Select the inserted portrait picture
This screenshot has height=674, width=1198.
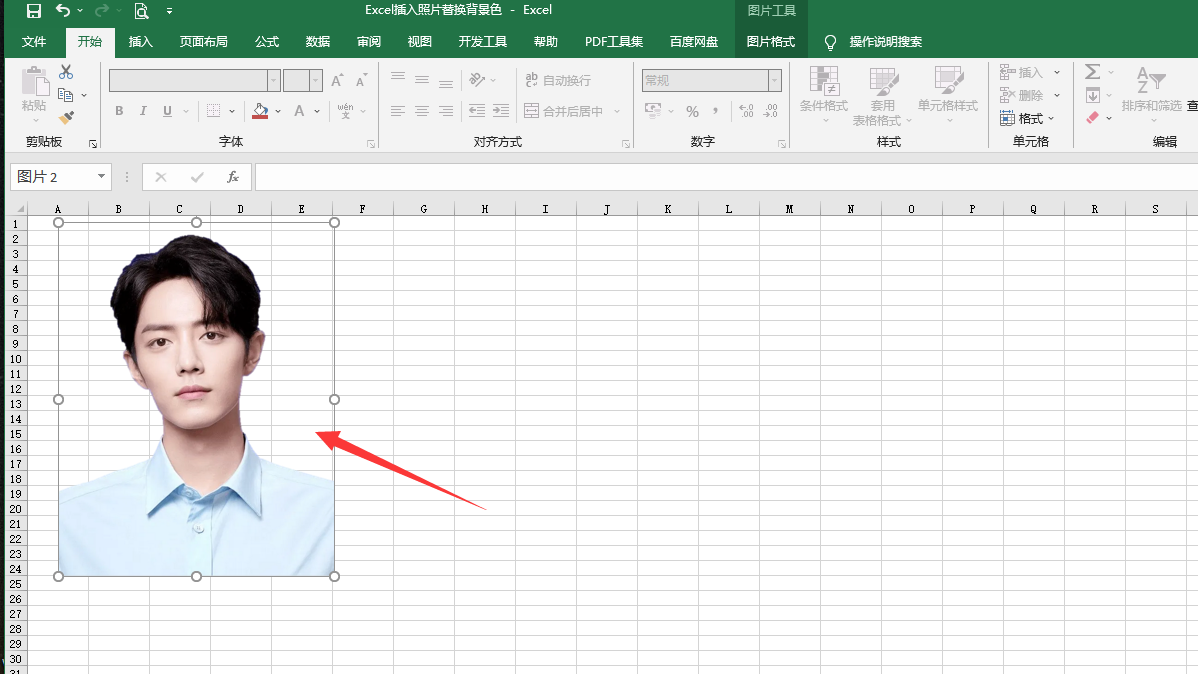click(x=196, y=400)
